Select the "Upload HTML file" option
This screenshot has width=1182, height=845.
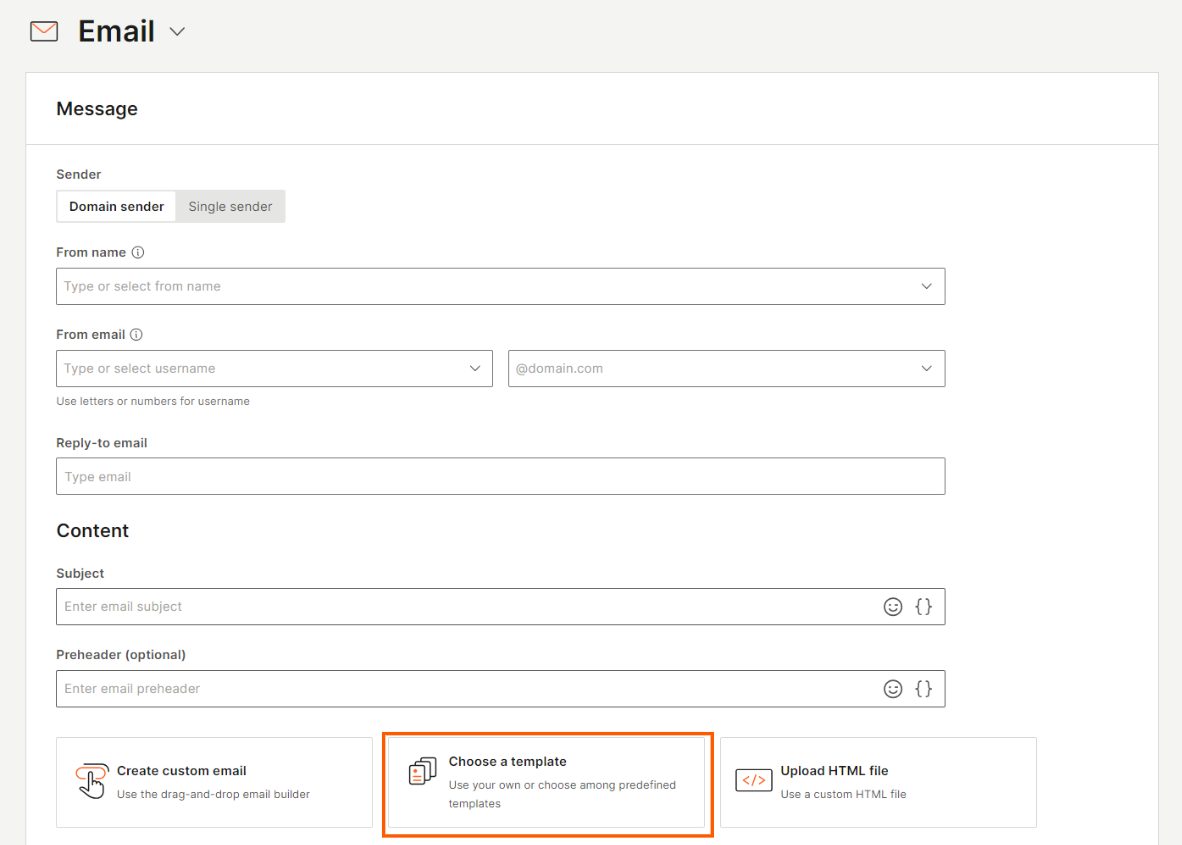(878, 780)
